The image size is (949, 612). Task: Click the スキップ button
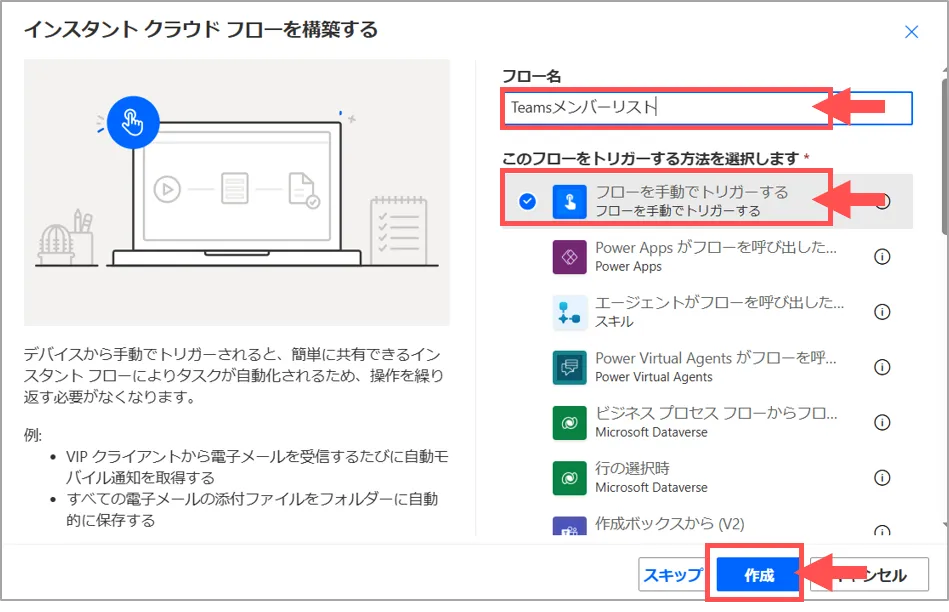(672, 575)
